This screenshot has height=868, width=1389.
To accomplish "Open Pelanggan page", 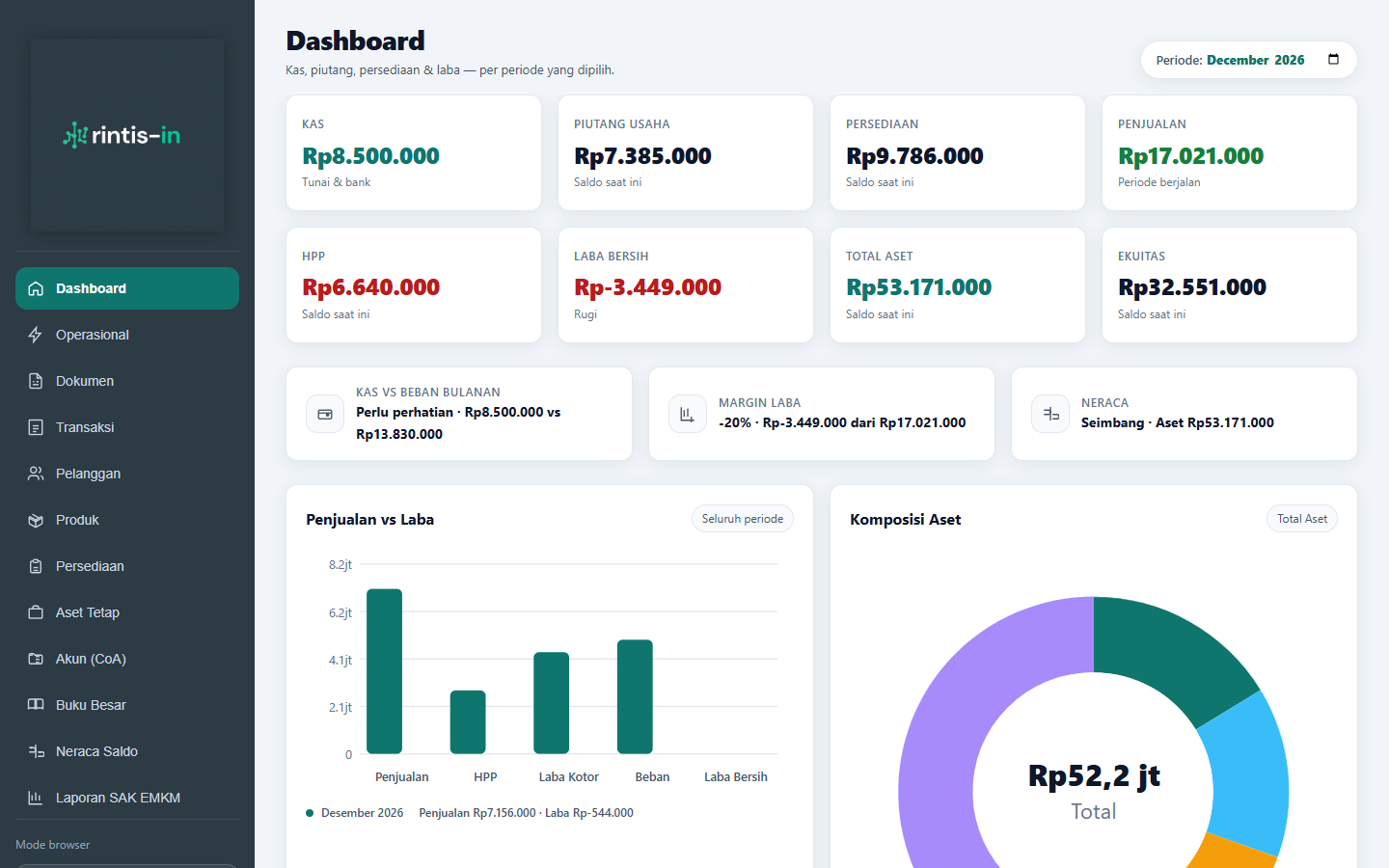I will (127, 474).
